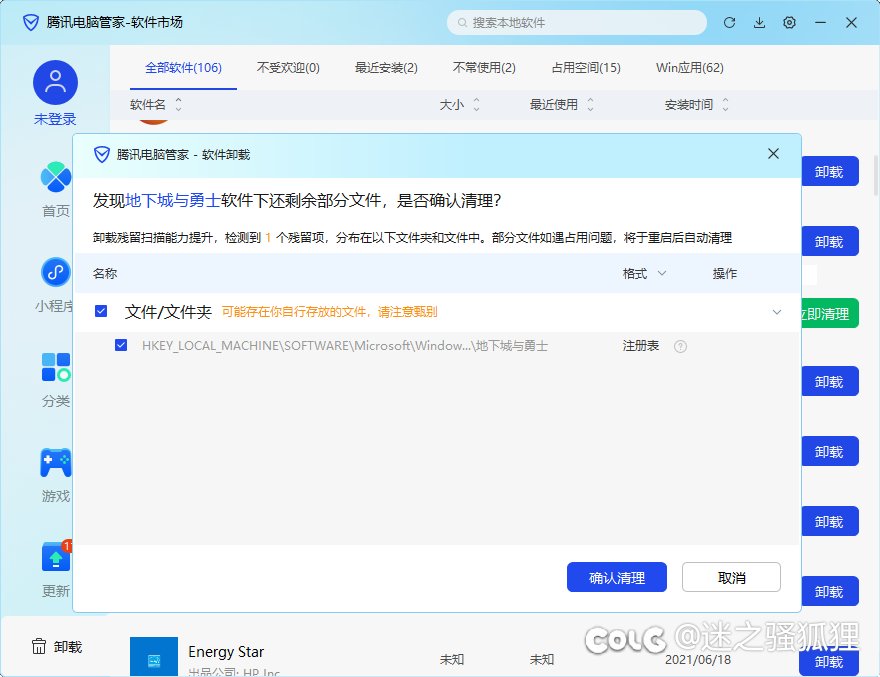Click the refresh icon in title bar
The width and height of the screenshot is (880, 677).
(x=729, y=22)
